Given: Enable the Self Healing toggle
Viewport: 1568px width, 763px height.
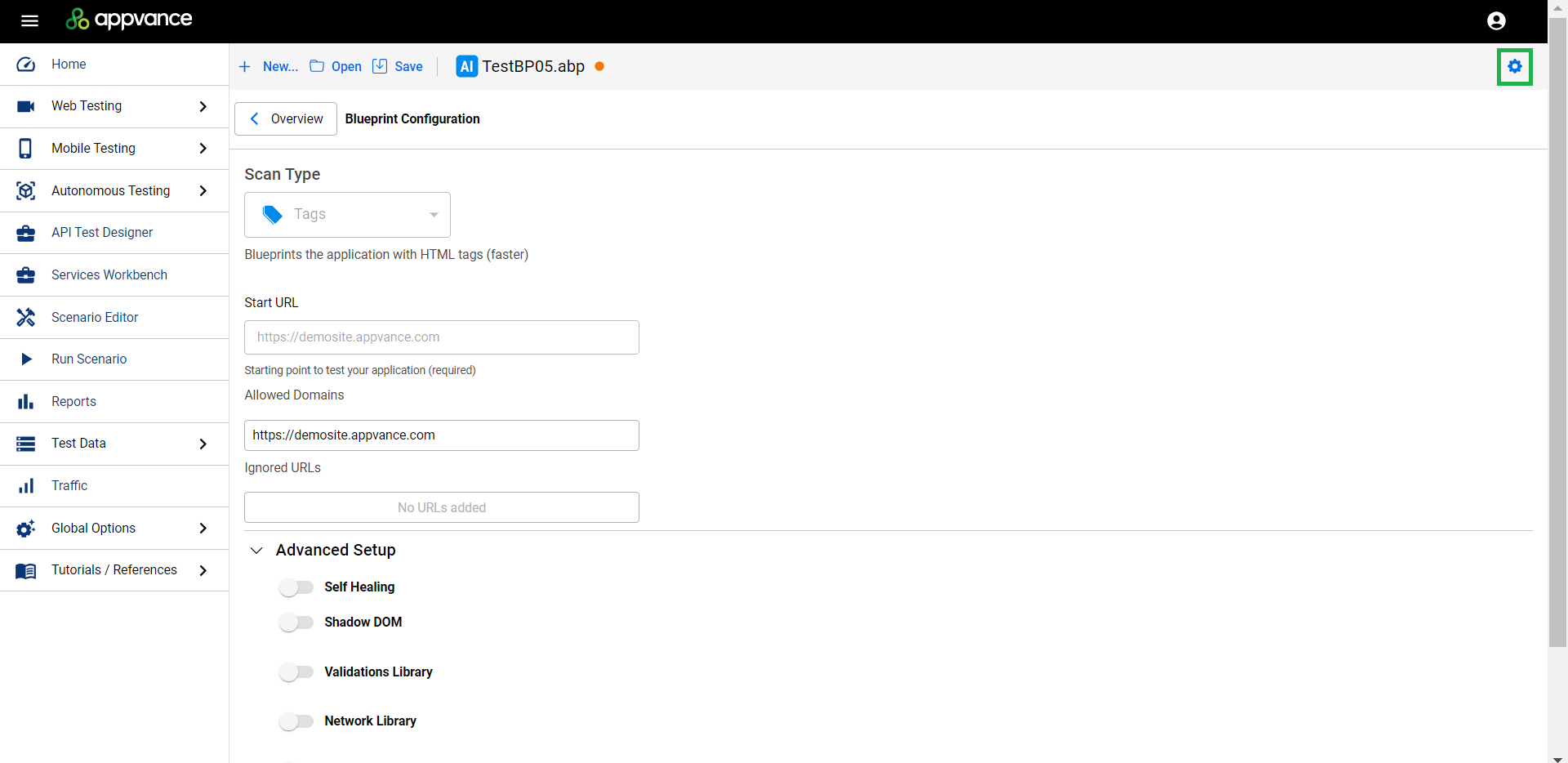Looking at the screenshot, I should [x=296, y=587].
